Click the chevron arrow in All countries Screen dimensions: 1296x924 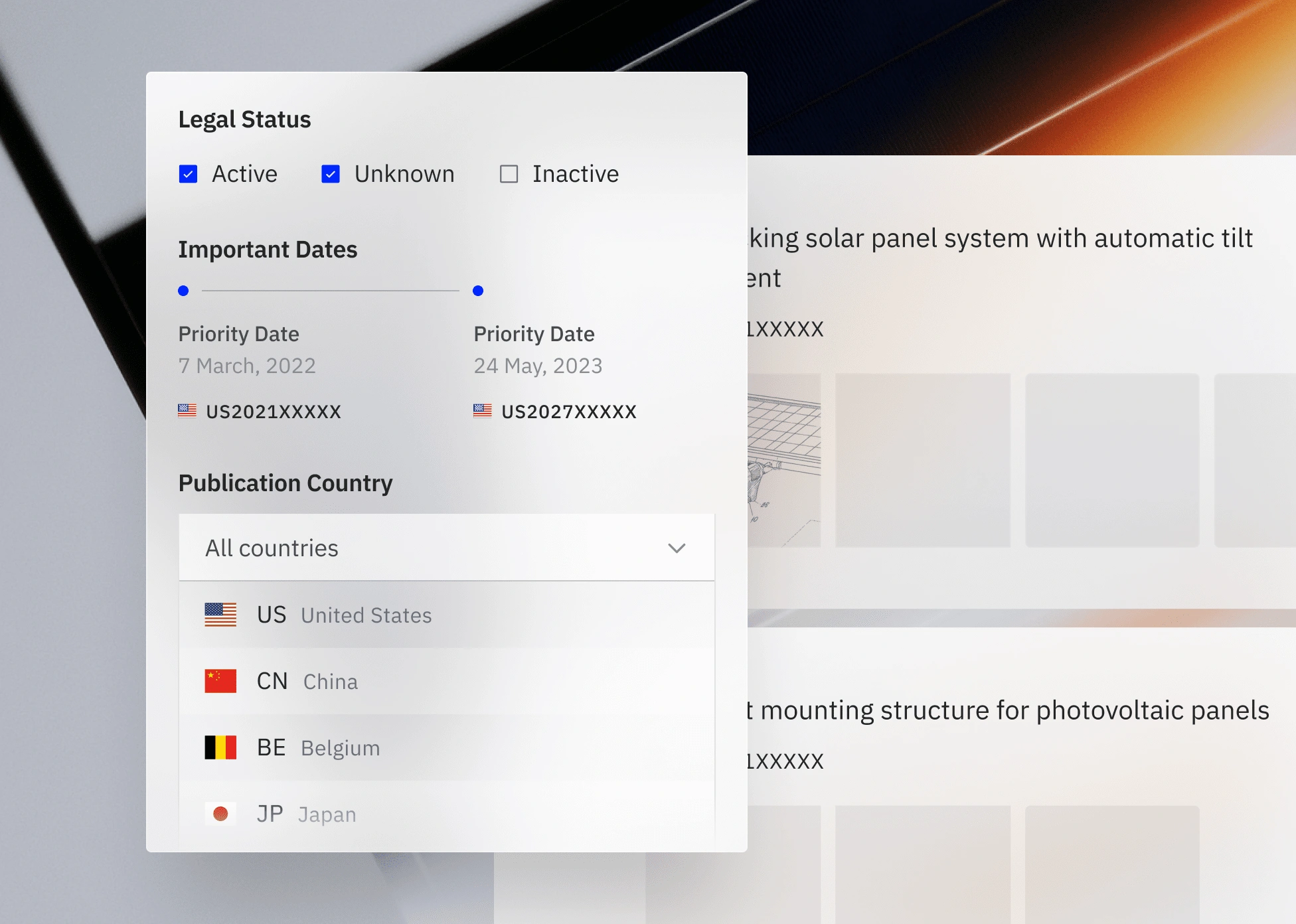pos(677,548)
